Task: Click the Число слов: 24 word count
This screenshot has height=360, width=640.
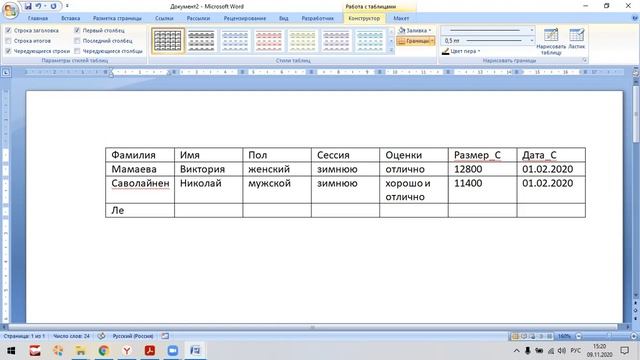Action: (x=71, y=336)
